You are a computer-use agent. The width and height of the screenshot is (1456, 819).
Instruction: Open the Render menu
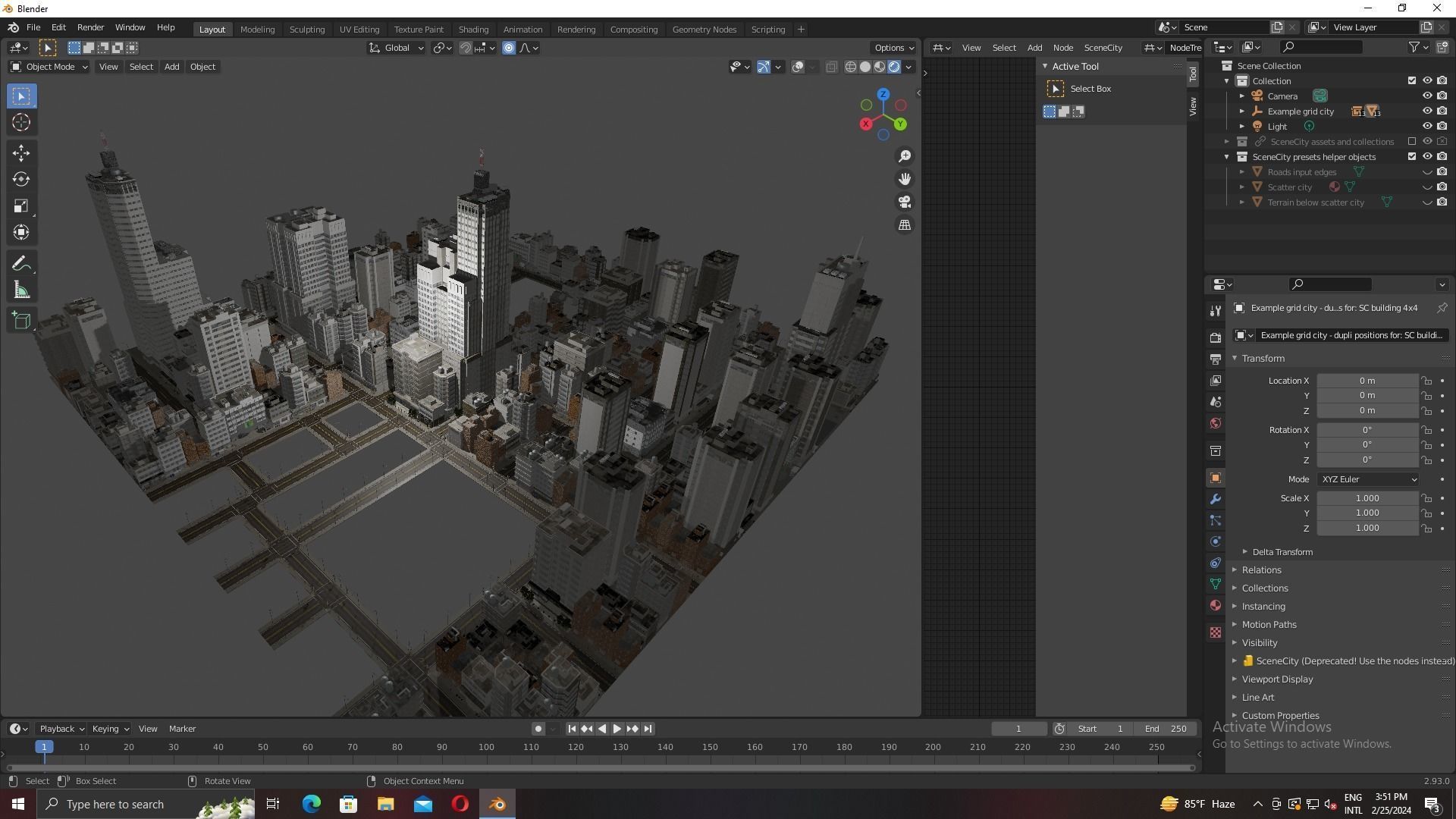click(x=90, y=27)
